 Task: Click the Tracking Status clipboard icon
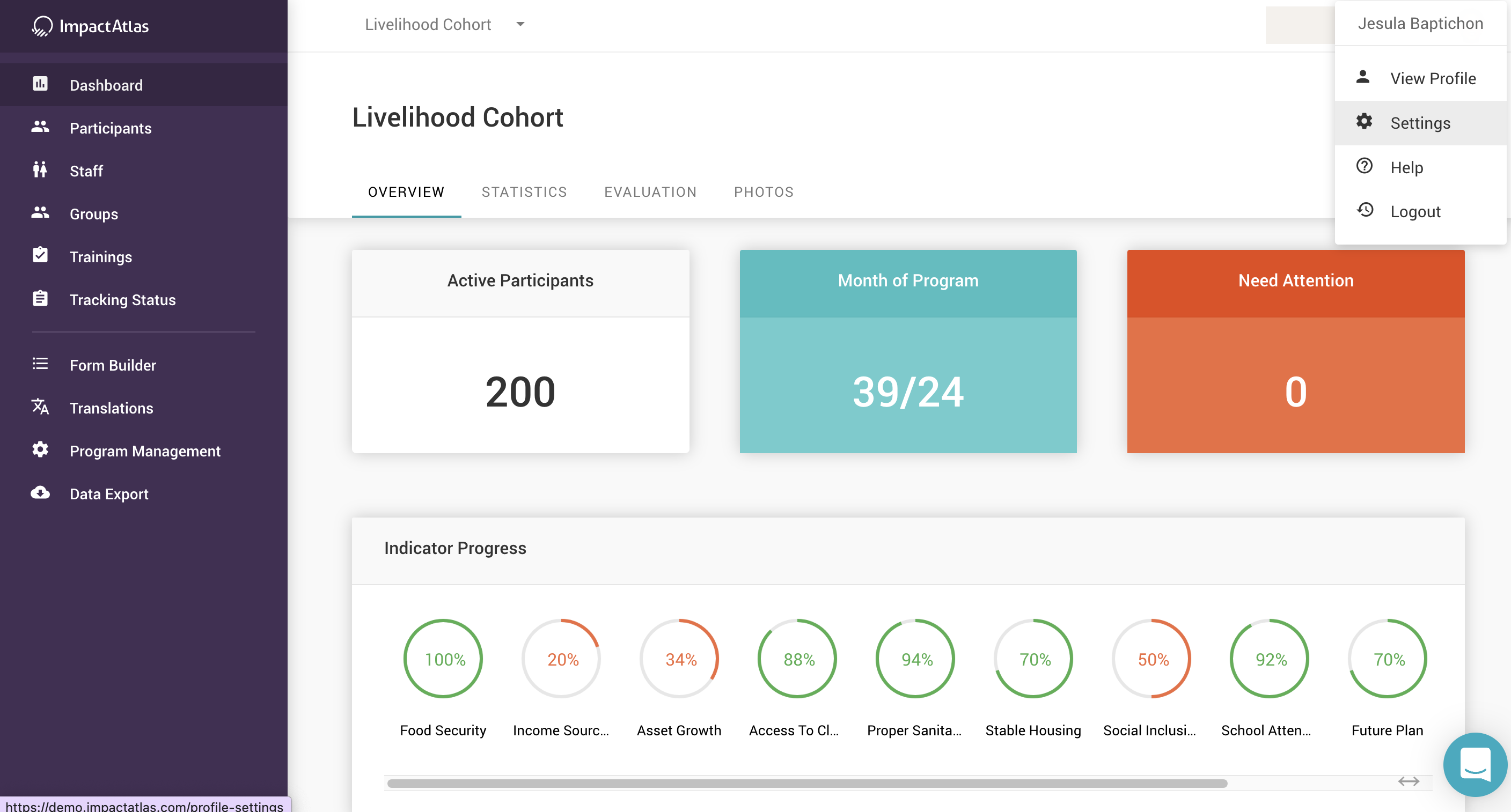pos(40,299)
